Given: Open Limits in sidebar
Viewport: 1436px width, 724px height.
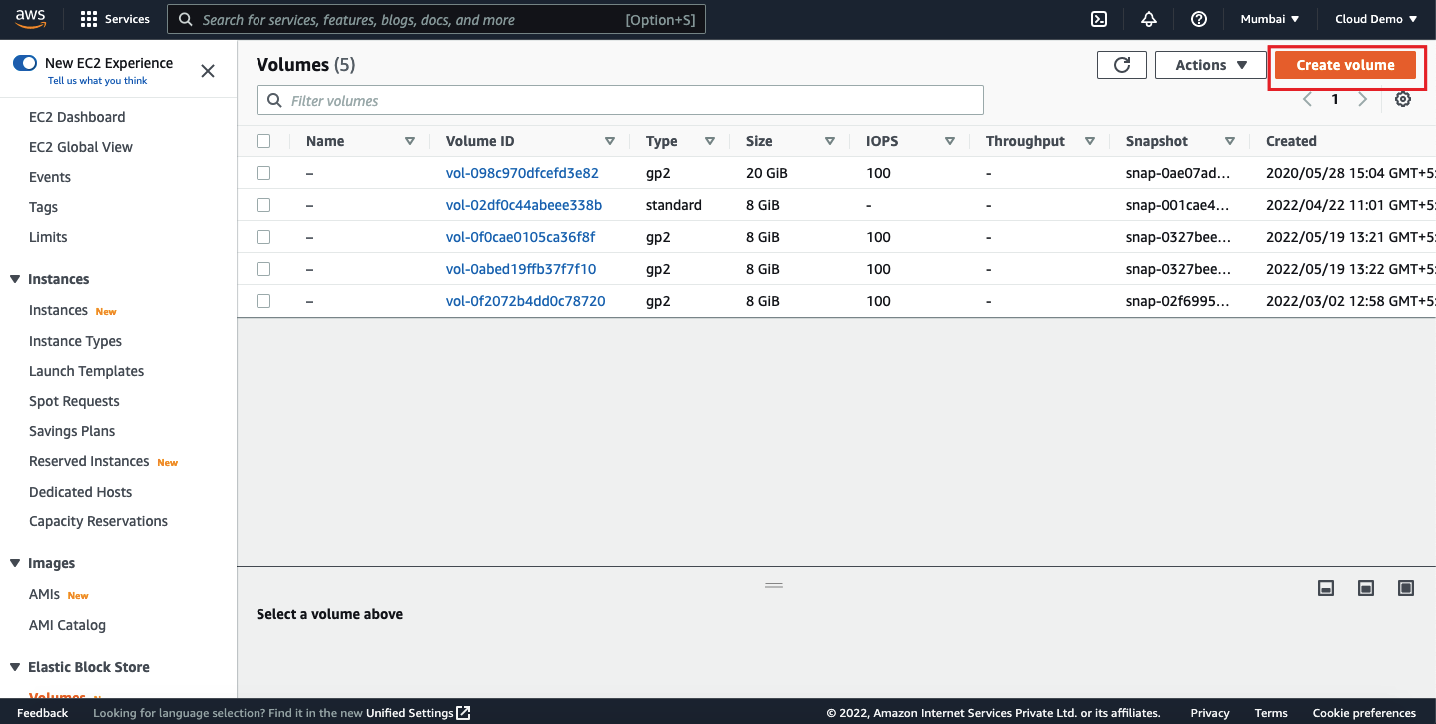Looking at the screenshot, I should [48, 237].
